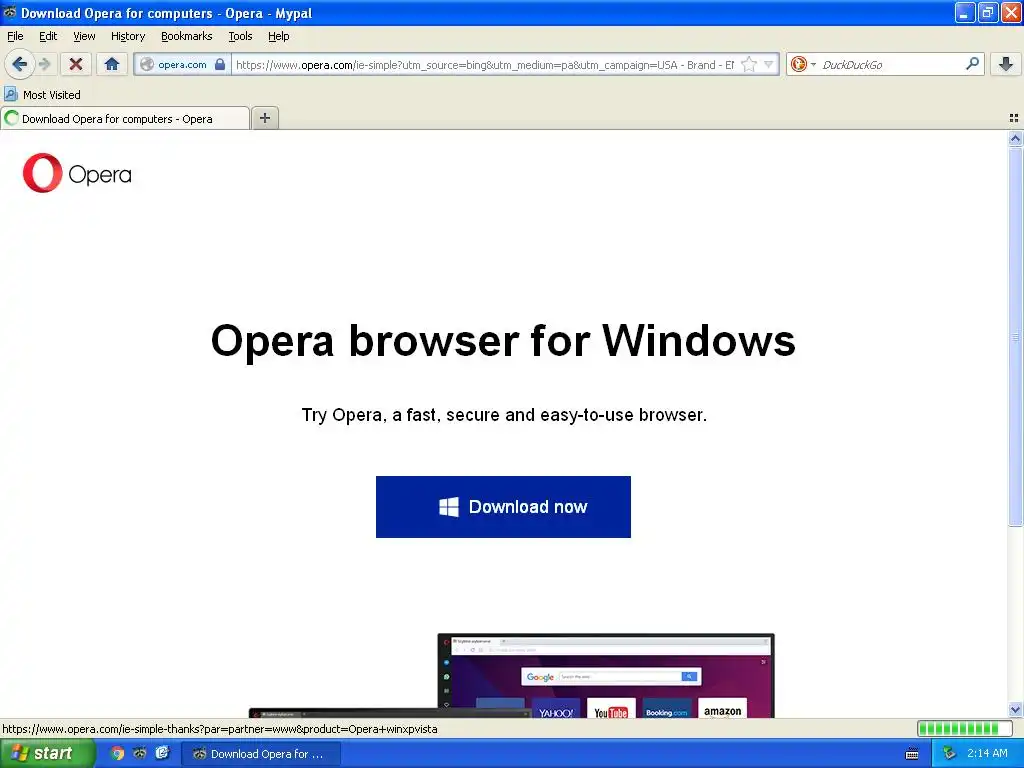
Task: Click the forward navigation arrow
Action: click(45, 64)
